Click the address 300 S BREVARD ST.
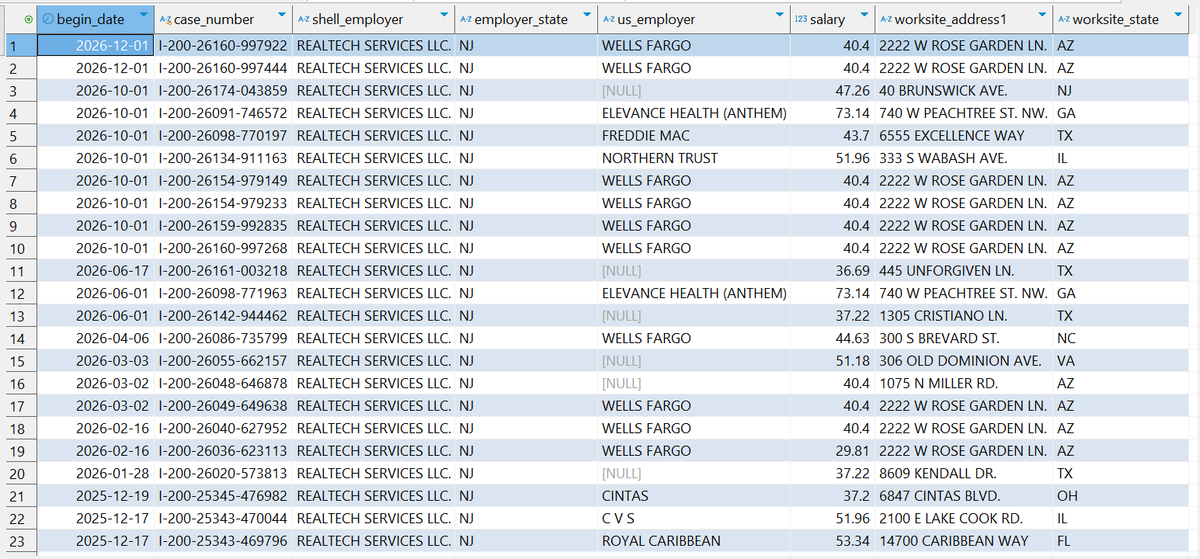1200x559 pixels. 939,338
